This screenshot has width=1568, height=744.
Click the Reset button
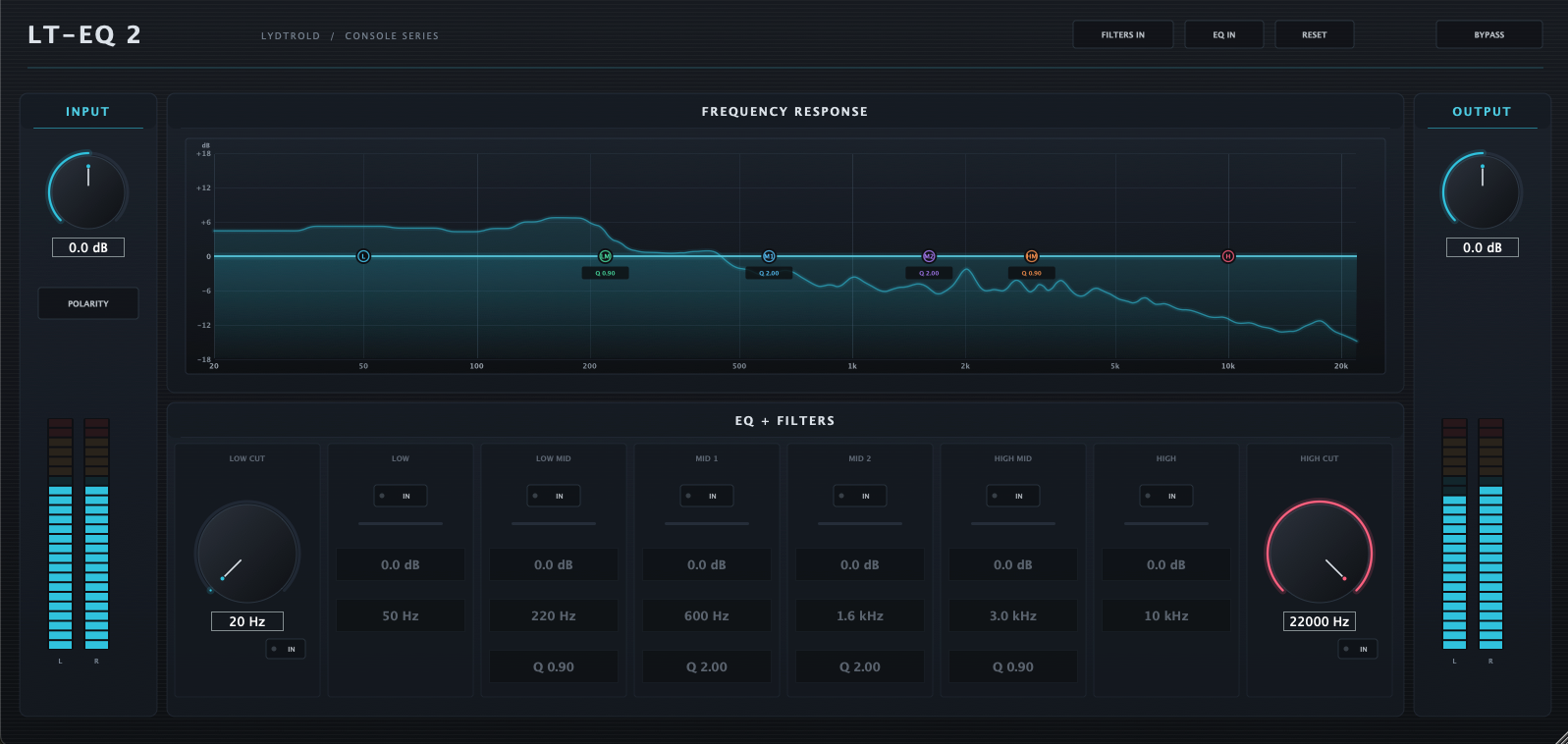(1315, 34)
